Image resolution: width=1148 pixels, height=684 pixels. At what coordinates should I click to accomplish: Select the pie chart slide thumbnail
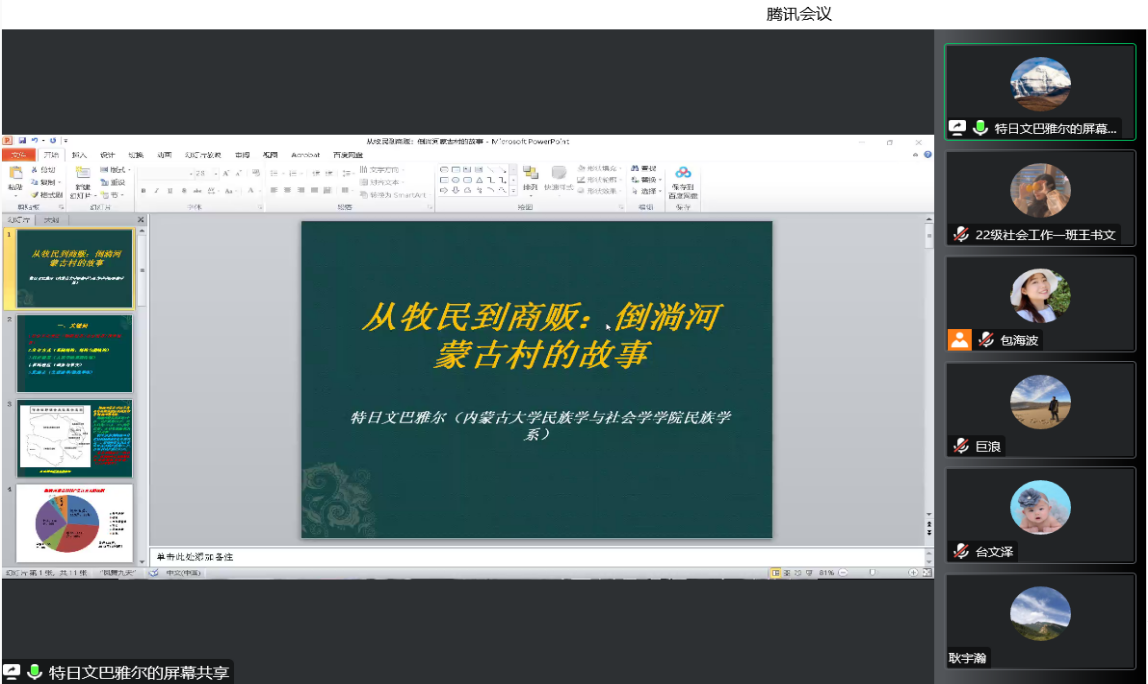tap(74, 522)
